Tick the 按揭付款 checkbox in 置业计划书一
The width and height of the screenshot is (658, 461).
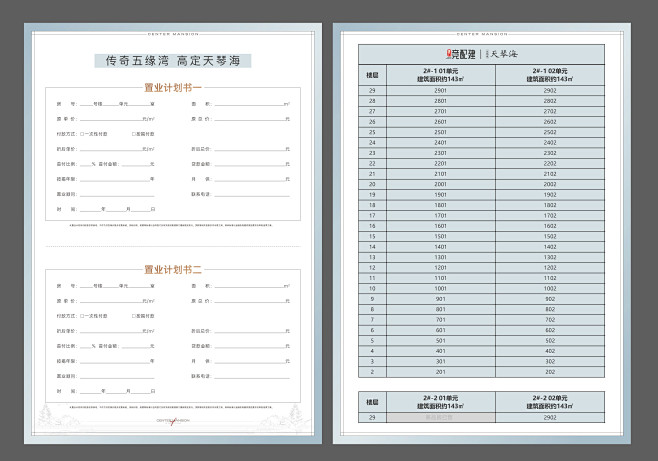tap(134, 134)
